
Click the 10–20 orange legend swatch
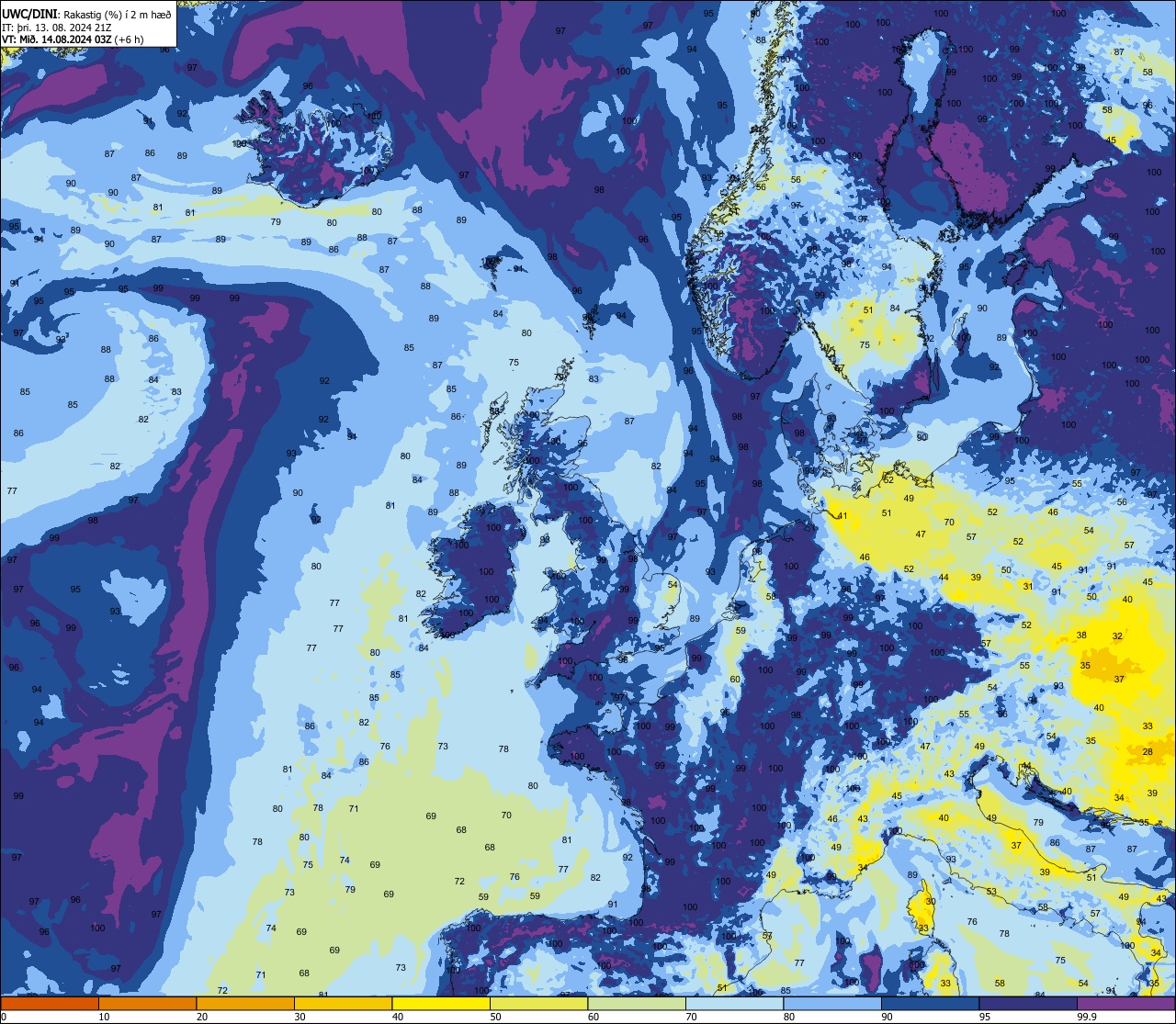(x=147, y=1003)
